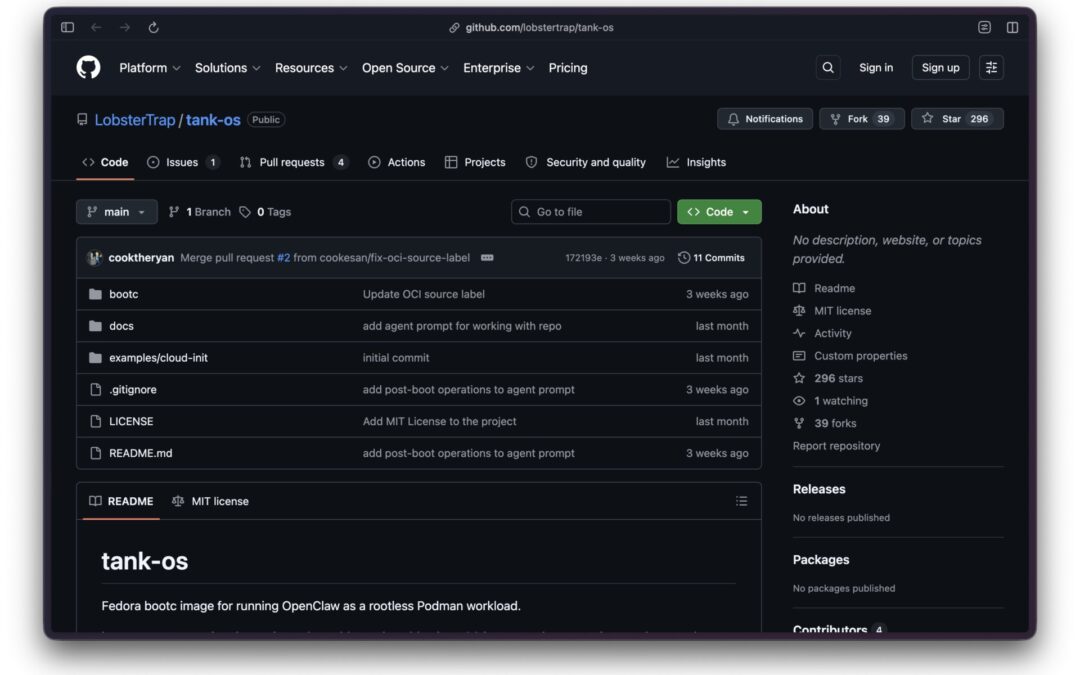Open the Releases heading link
This screenshot has width=1080, height=675.
point(819,489)
